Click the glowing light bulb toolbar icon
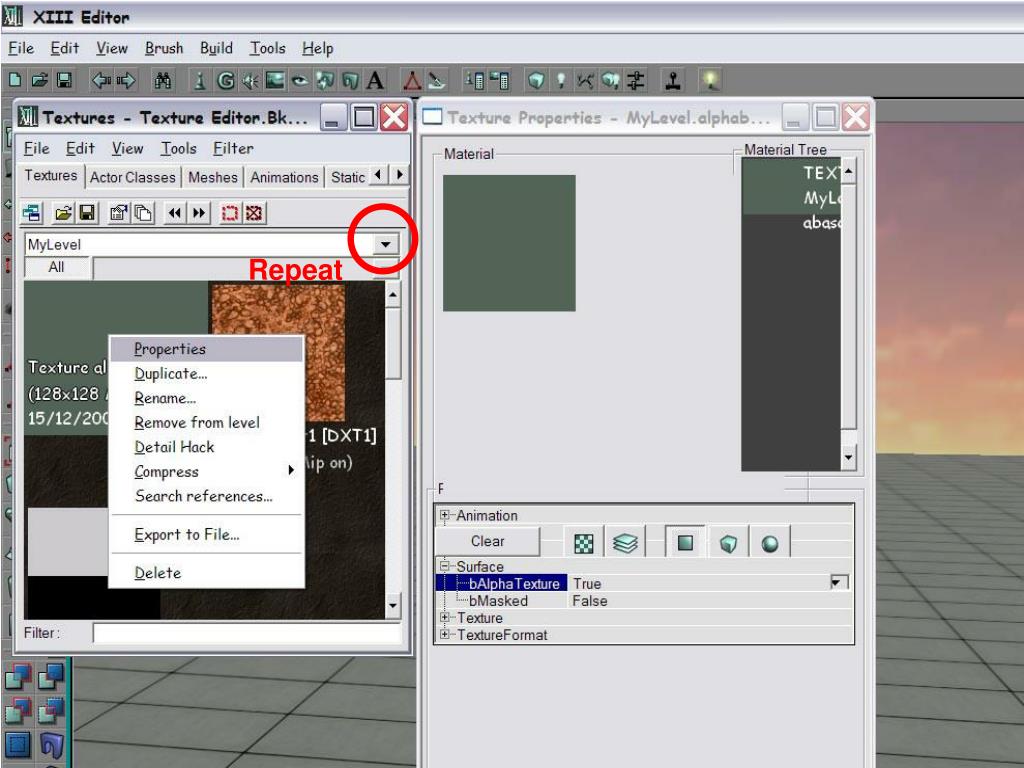 [x=710, y=80]
